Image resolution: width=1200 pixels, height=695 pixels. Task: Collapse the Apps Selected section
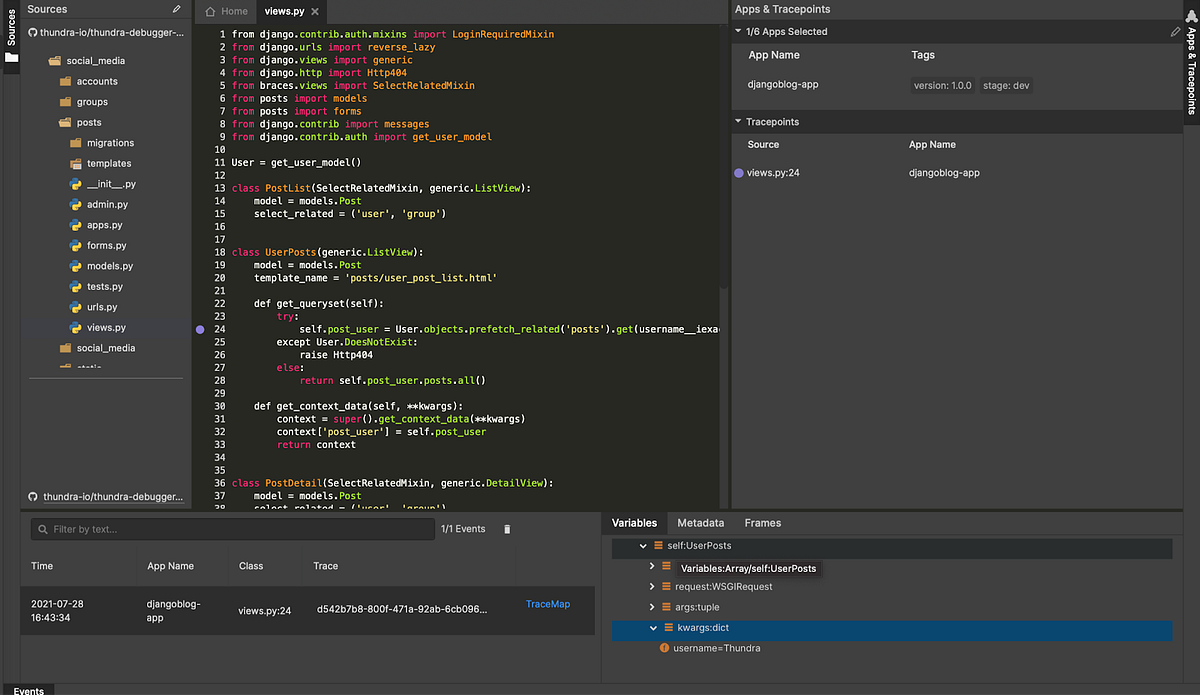(x=738, y=31)
